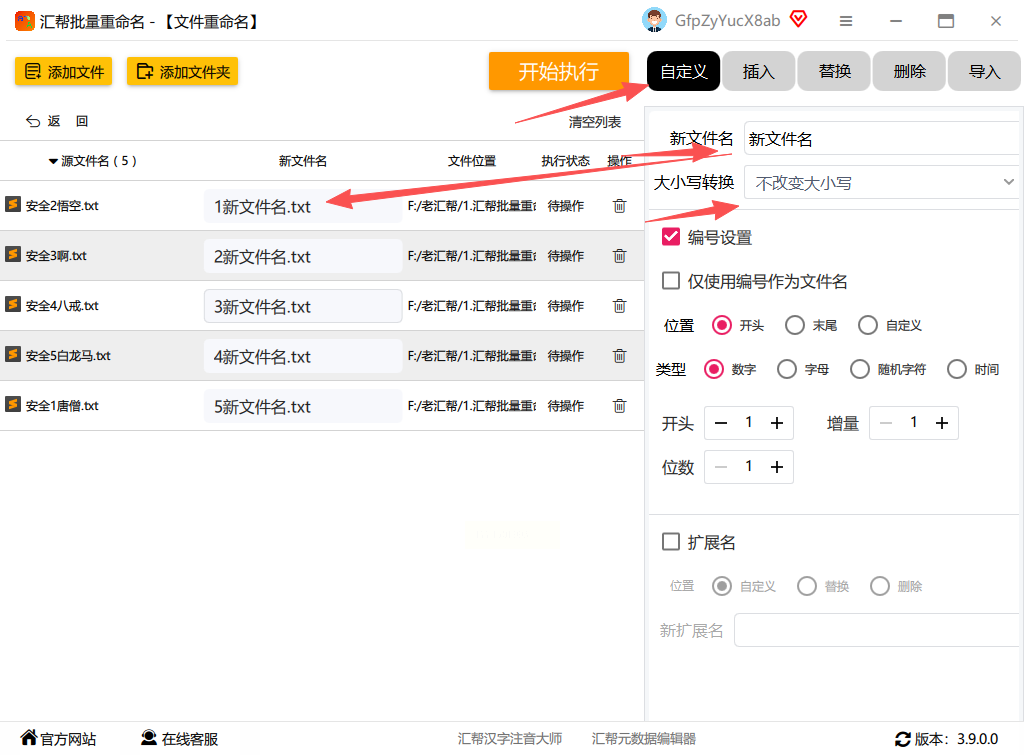Switch to the 插入 tab
The image size is (1024, 755).
(759, 71)
